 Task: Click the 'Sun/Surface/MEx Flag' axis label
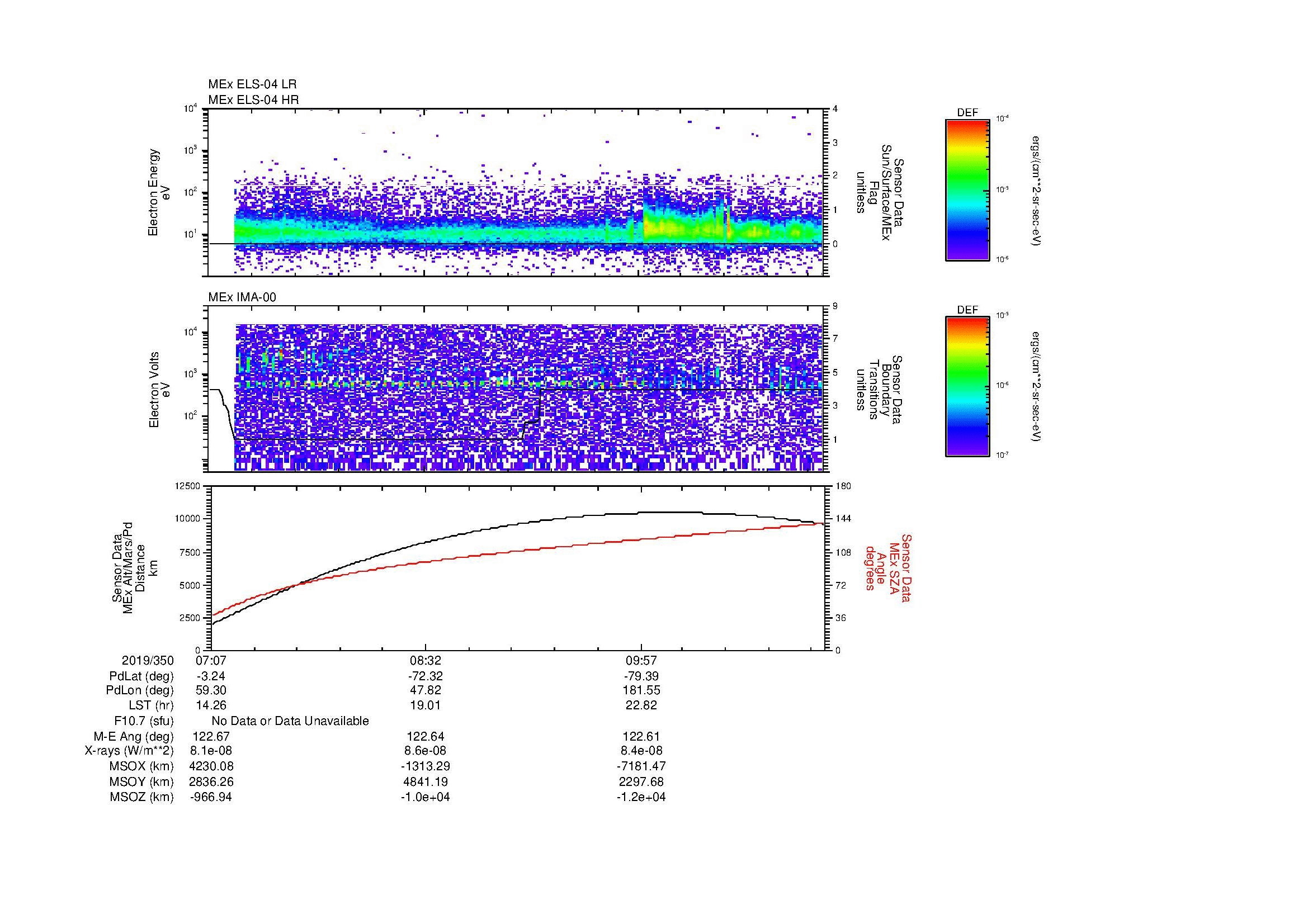[x=879, y=192]
